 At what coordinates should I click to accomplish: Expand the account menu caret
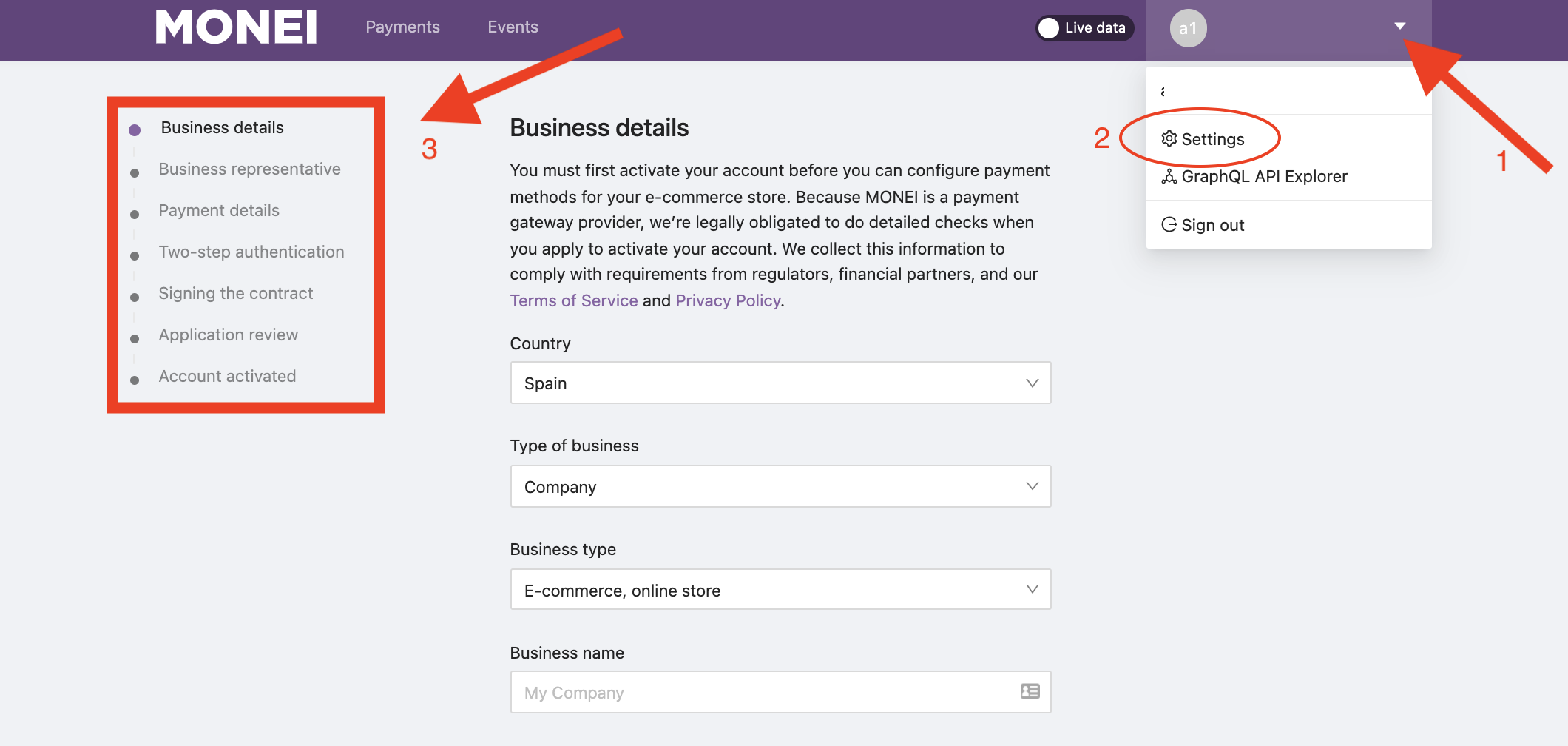tap(1399, 26)
